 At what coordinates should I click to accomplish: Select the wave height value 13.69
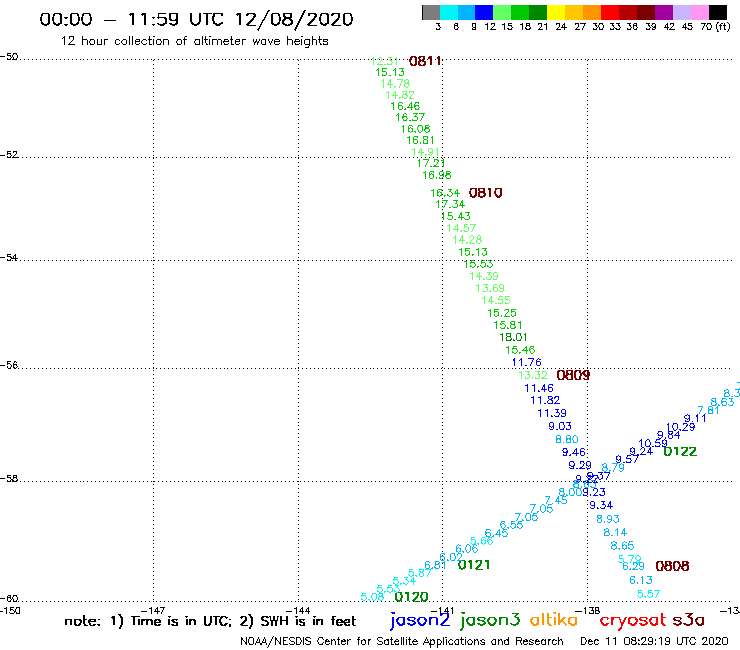pos(490,288)
